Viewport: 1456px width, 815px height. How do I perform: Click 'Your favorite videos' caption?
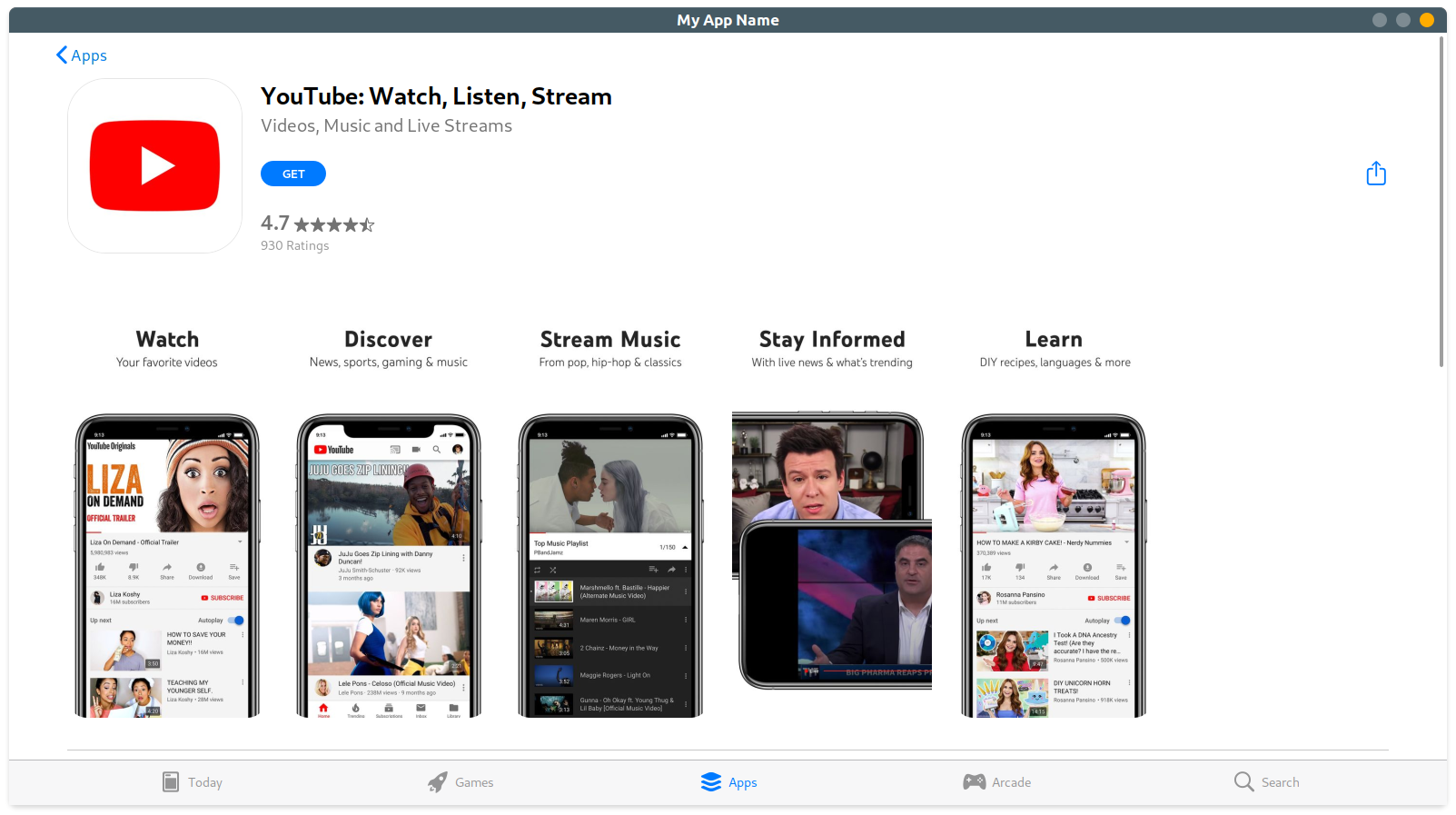[167, 363]
